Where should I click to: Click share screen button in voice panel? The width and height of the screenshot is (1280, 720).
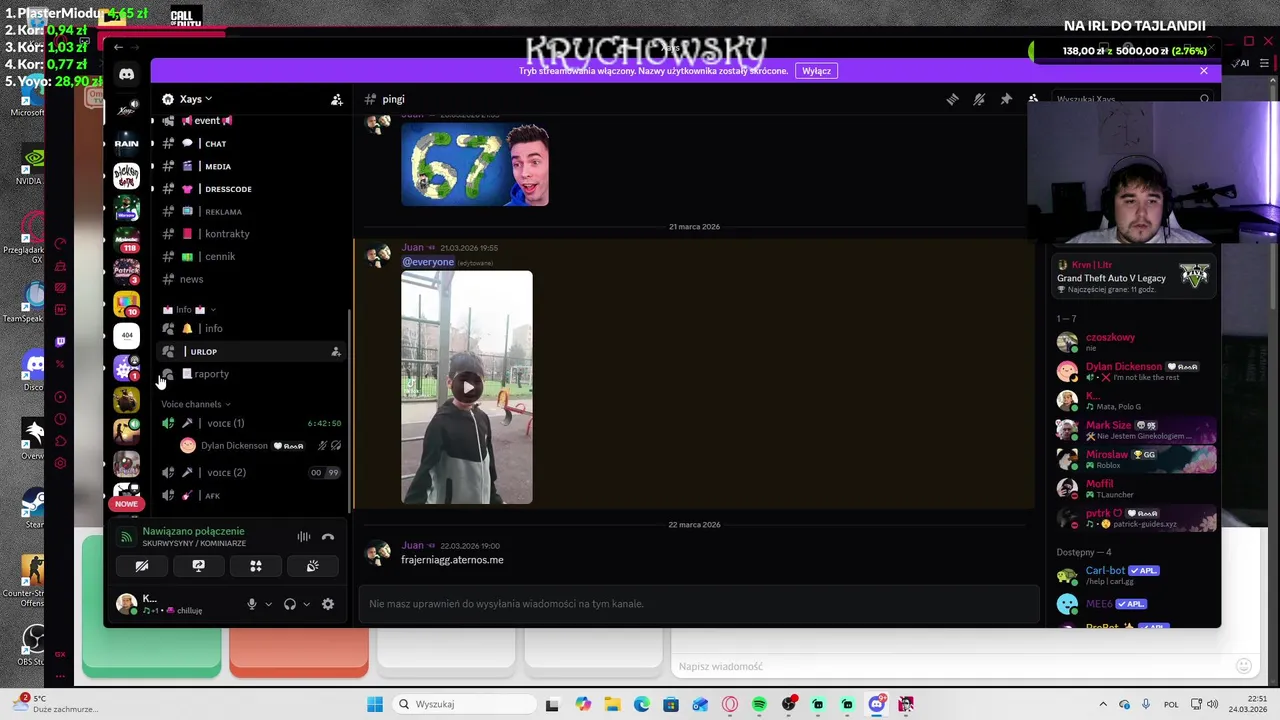pyautogui.click(x=198, y=566)
